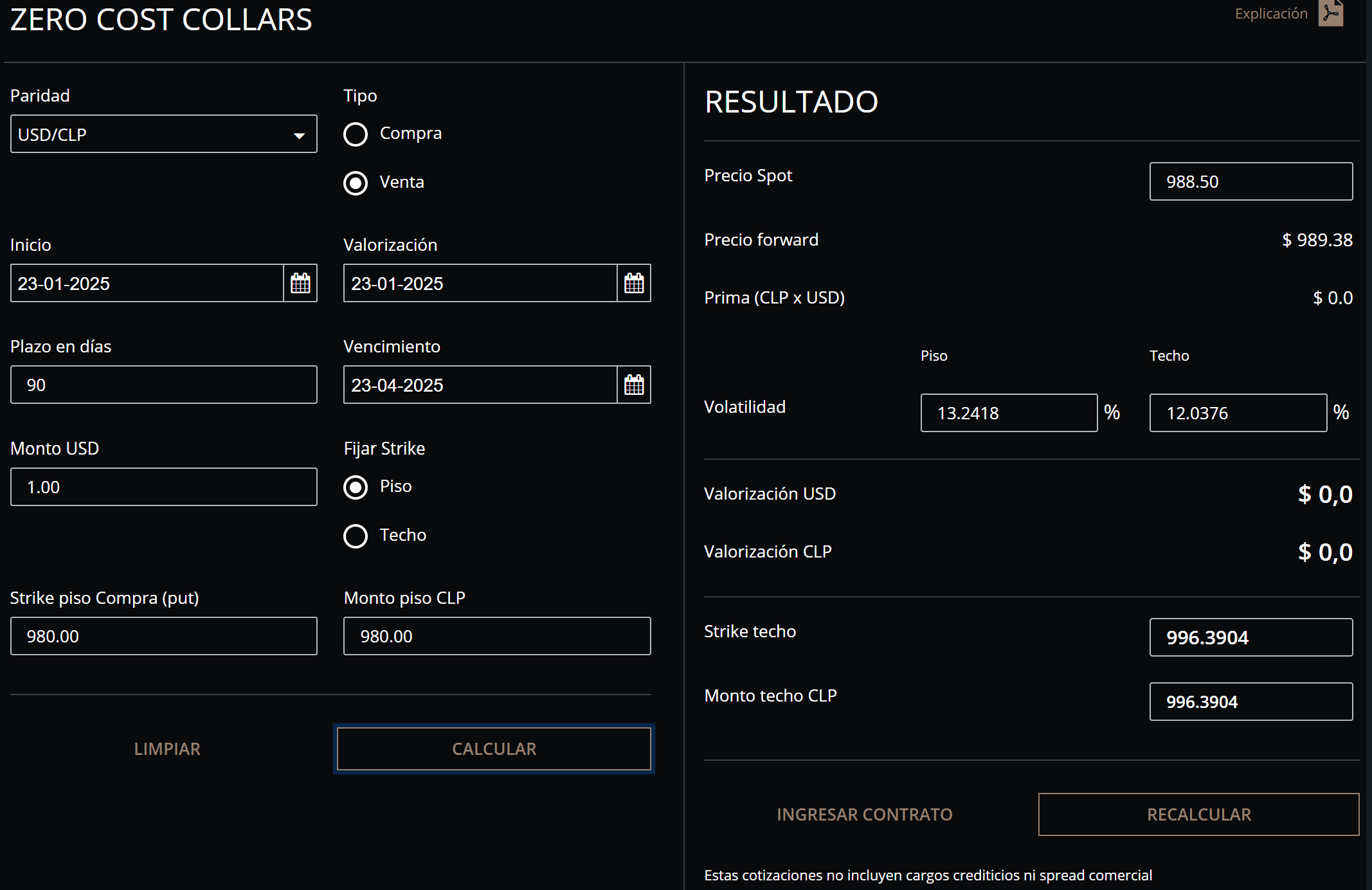Expand the Paridad USD/CLP dropdown
The width and height of the screenshot is (1372, 890).
click(x=164, y=134)
